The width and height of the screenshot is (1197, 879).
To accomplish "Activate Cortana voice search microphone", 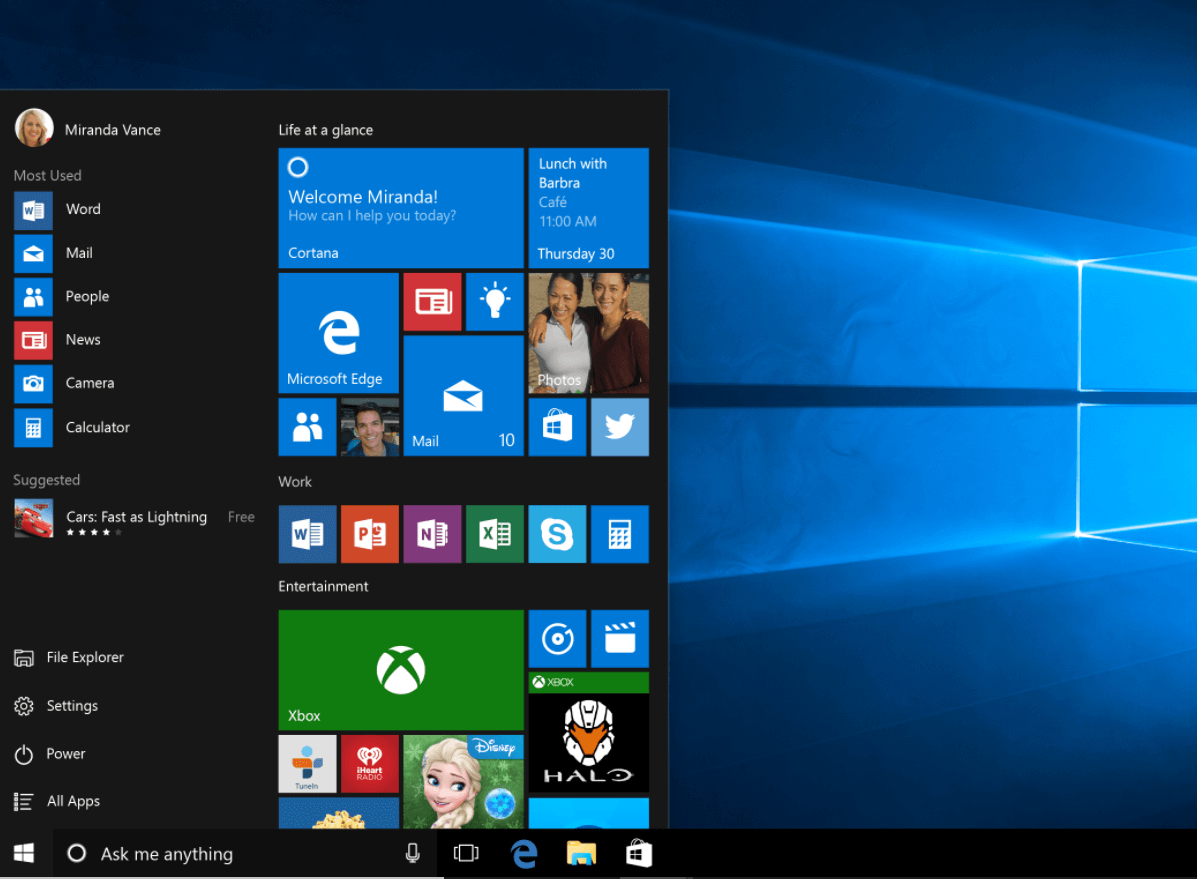I will coord(413,853).
